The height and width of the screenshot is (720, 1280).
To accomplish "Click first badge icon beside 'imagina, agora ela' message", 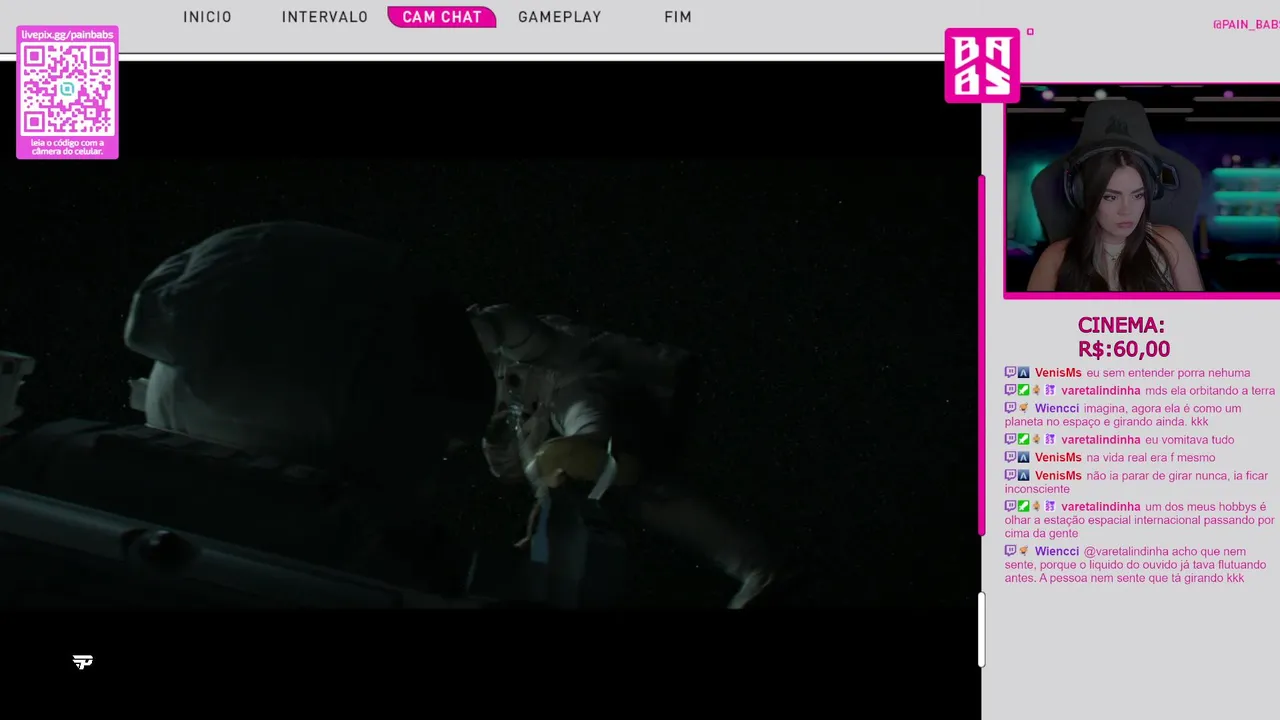I will tap(1010, 409).
